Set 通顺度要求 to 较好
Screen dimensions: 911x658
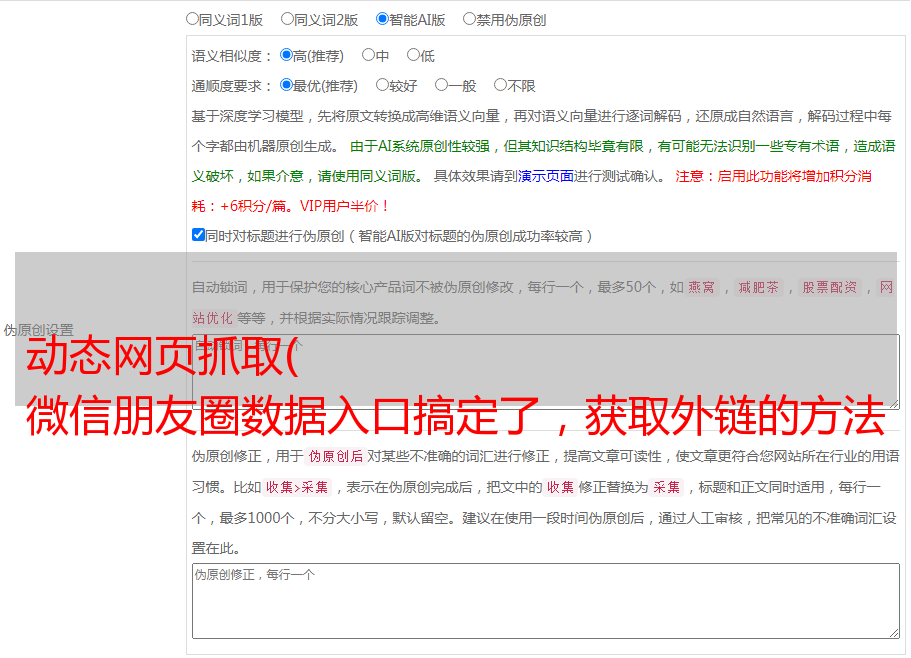click(x=382, y=86)
